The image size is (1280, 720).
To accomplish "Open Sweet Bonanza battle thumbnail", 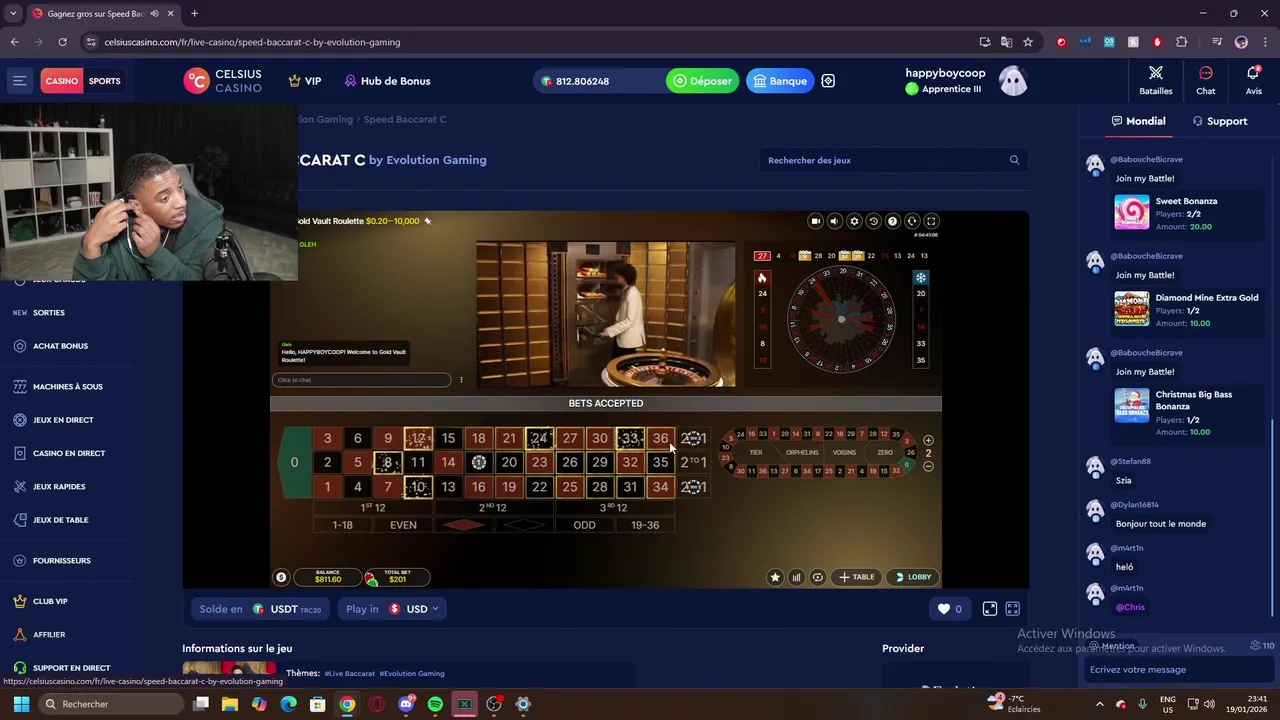I will point(1132,212).
